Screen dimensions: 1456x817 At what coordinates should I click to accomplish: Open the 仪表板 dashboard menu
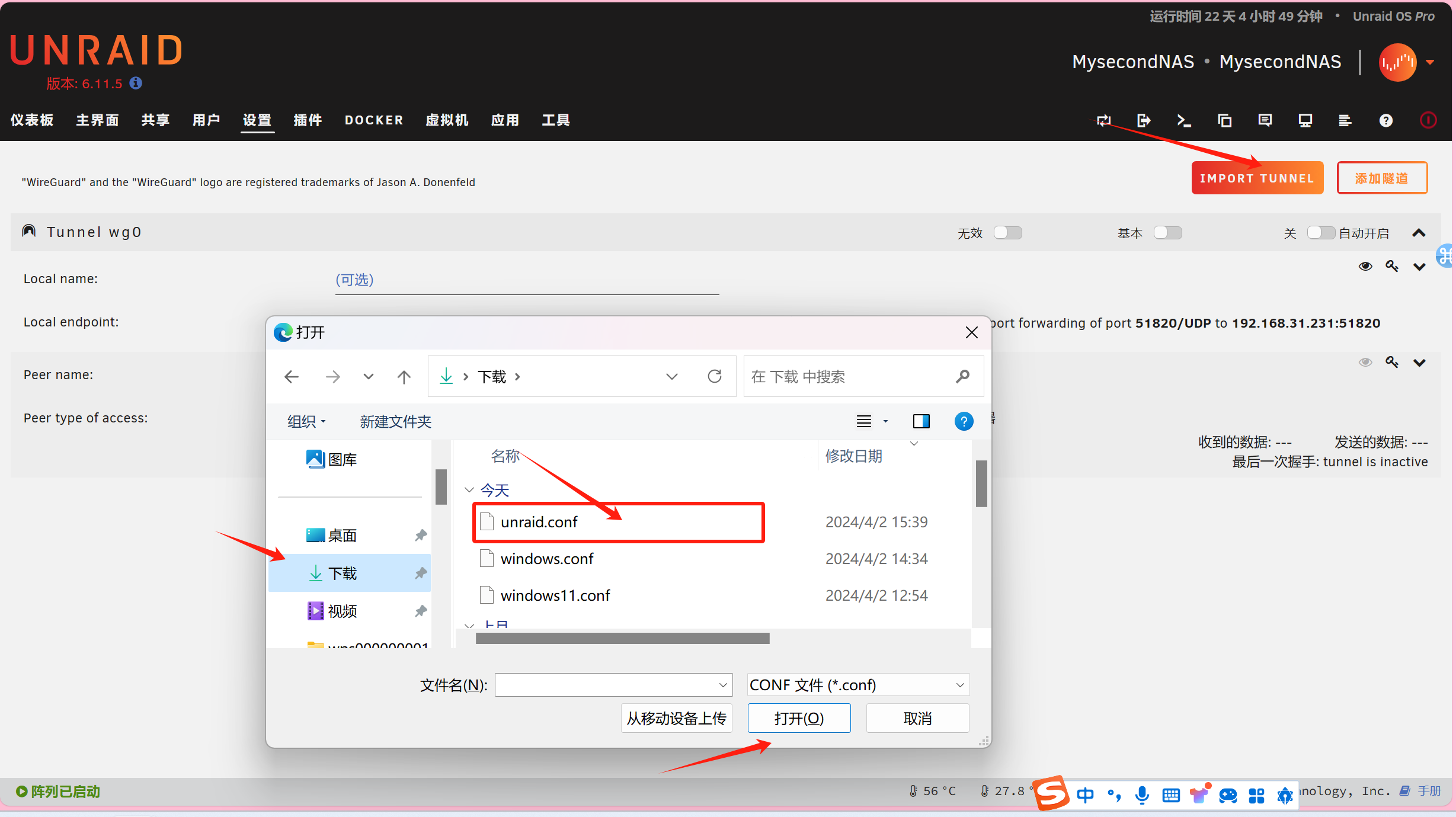(x=32, y=120)
